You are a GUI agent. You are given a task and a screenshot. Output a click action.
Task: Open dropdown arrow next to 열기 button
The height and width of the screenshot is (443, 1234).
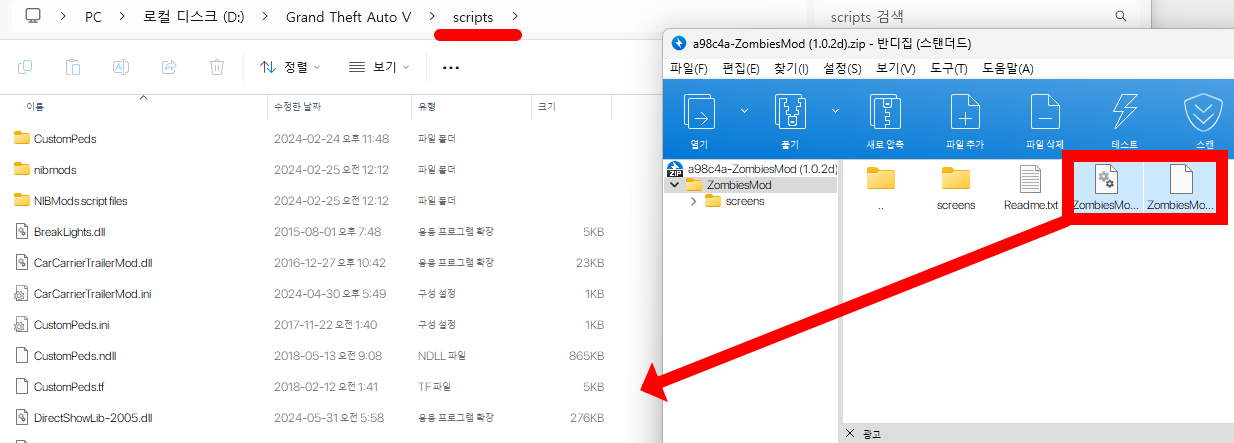[744, 111]
